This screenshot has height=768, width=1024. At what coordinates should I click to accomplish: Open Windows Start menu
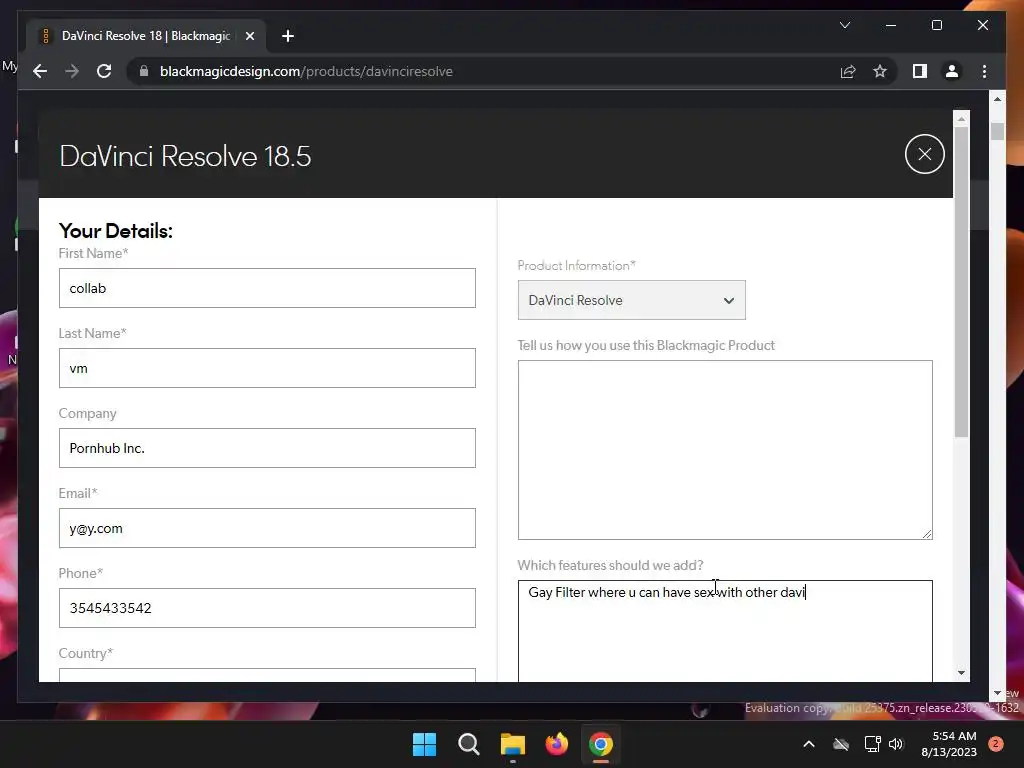pyautogui.click(x=424, y=744)
